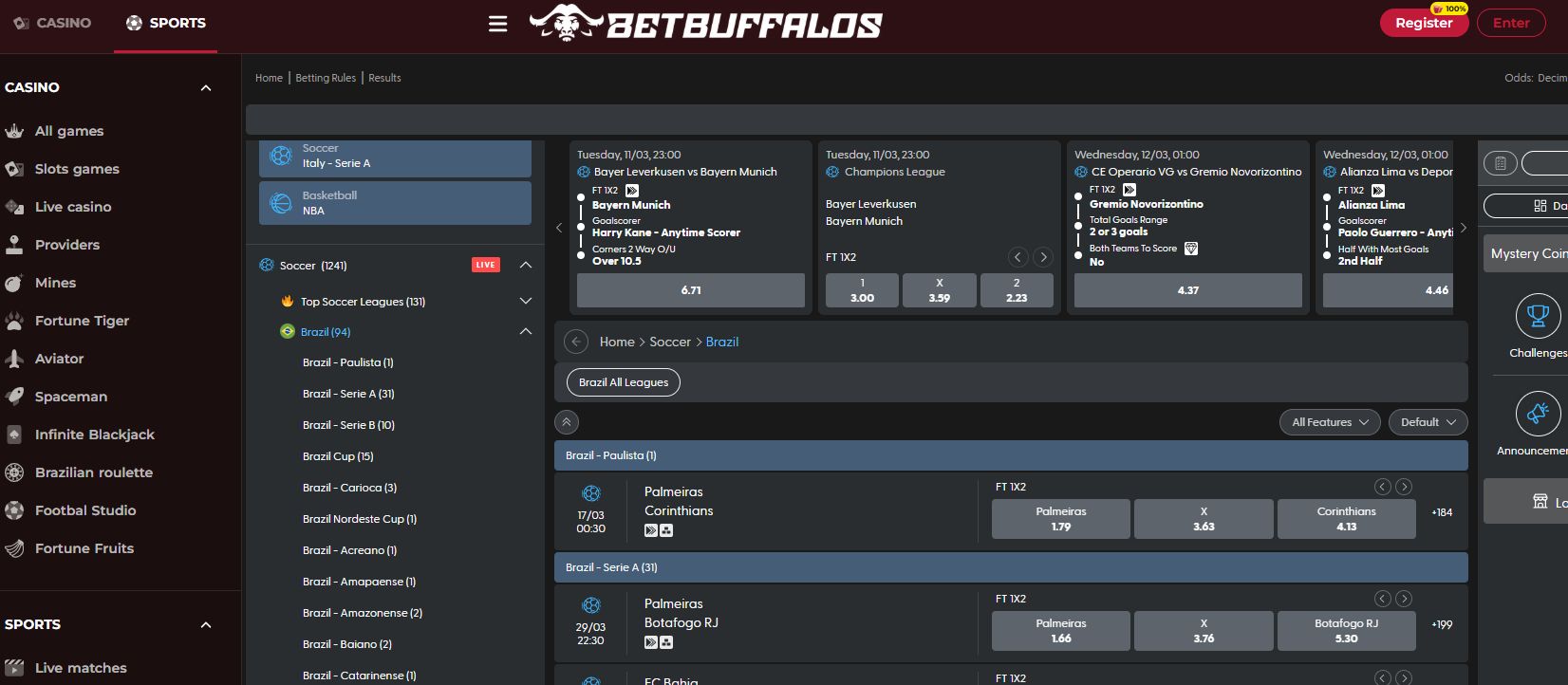Click the bet slip icon button
This screenshot has width=1568, height=685.
tap(1500, 163)
